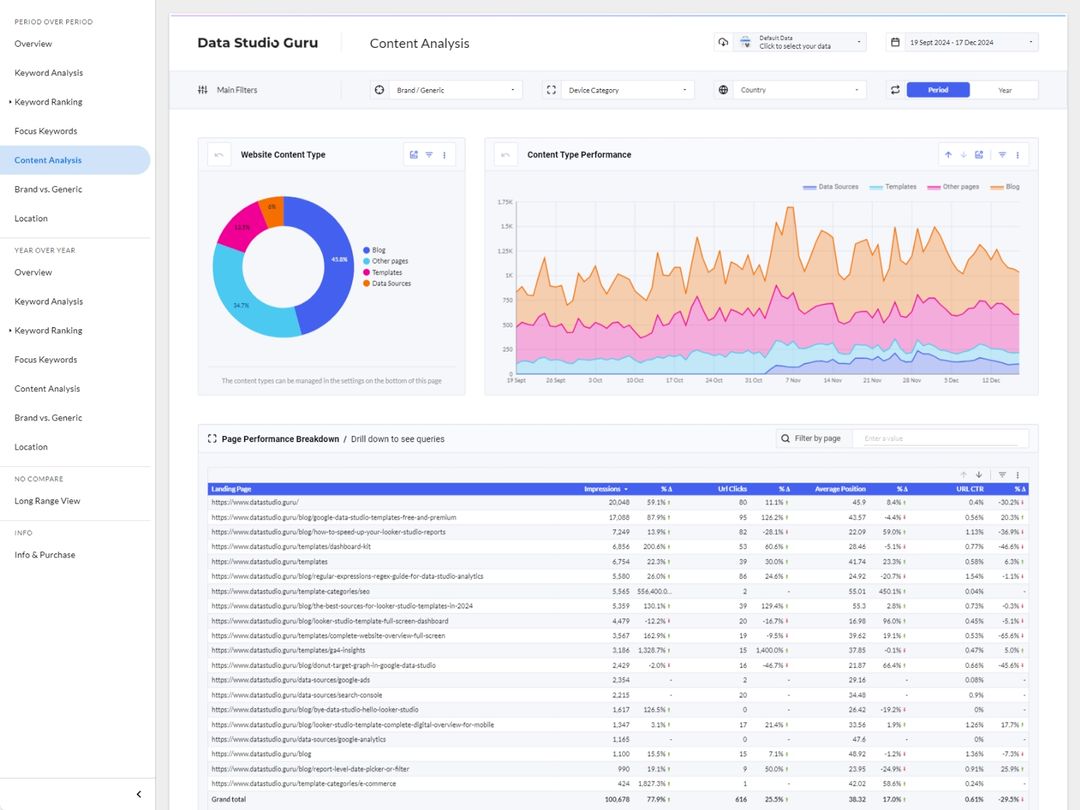The width and height of the screenshot is (1080, 810).
Task: Click the Filter by page input field
Action: [940, 438]
